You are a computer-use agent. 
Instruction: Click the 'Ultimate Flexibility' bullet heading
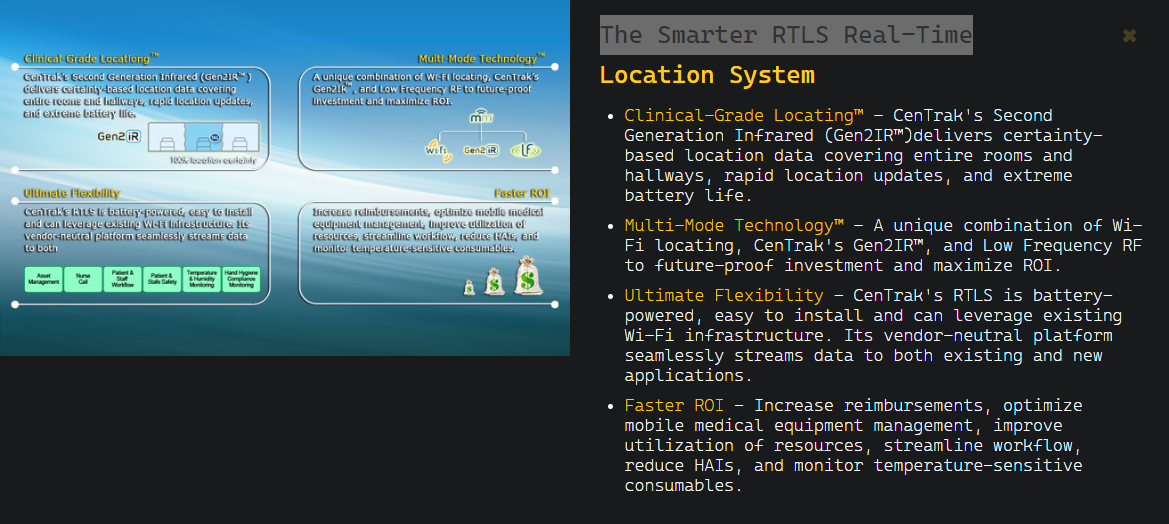[x=724, y=295]
